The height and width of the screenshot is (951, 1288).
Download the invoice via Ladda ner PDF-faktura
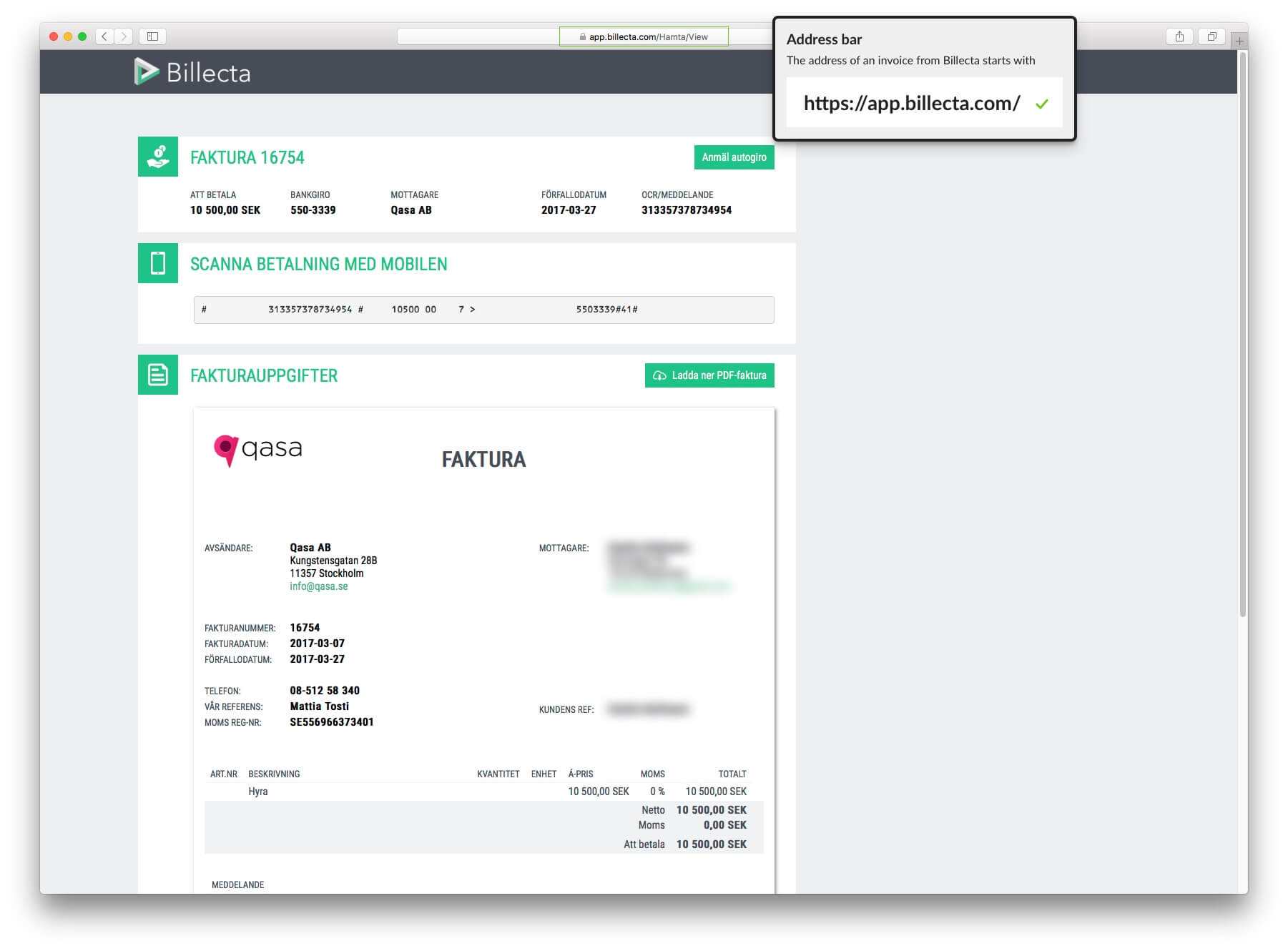click(709, 375)
